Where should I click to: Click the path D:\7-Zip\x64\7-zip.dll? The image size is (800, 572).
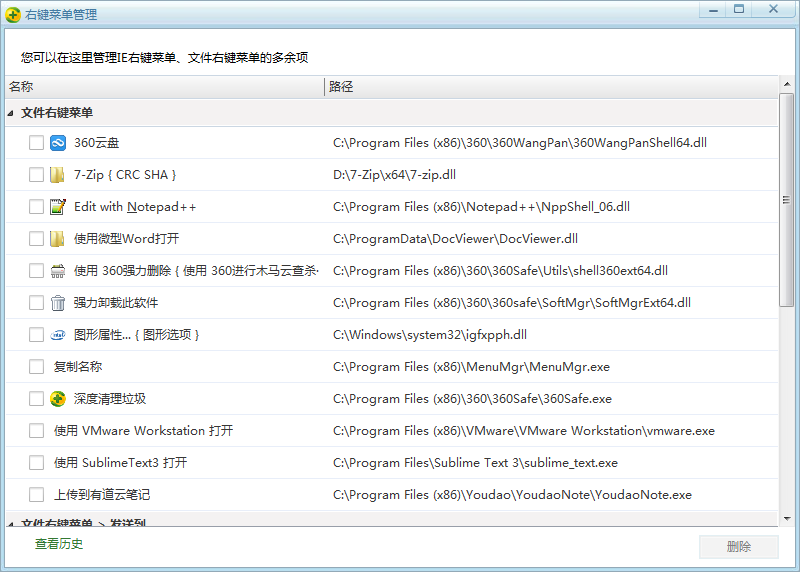click(x=394, y=175)
